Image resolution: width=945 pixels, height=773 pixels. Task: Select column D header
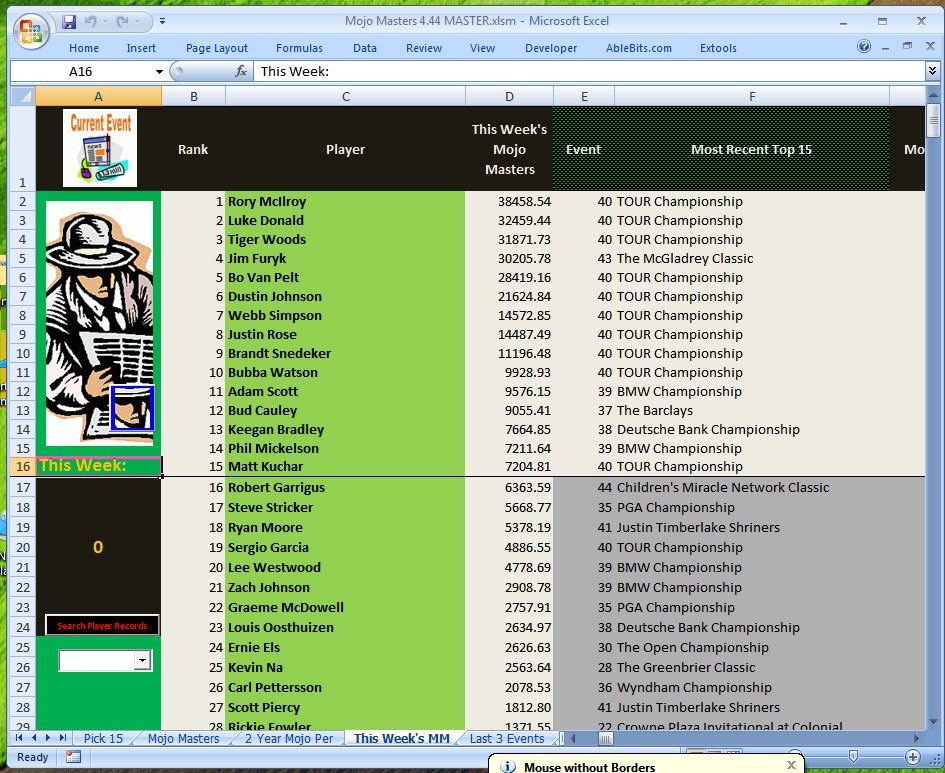(509, 96)
